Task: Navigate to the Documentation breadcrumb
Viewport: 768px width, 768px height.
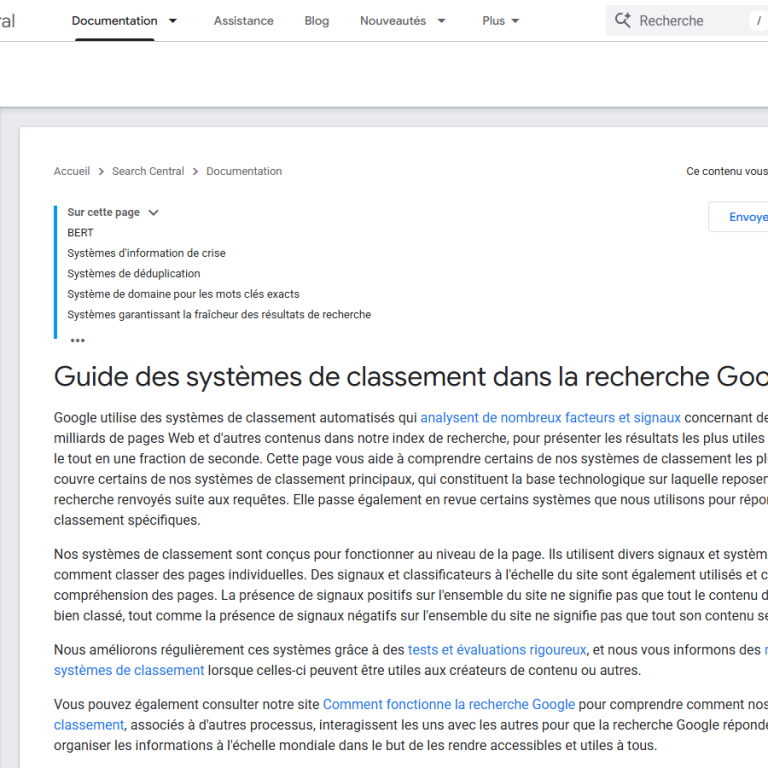Action: click(x=244, y=171)
